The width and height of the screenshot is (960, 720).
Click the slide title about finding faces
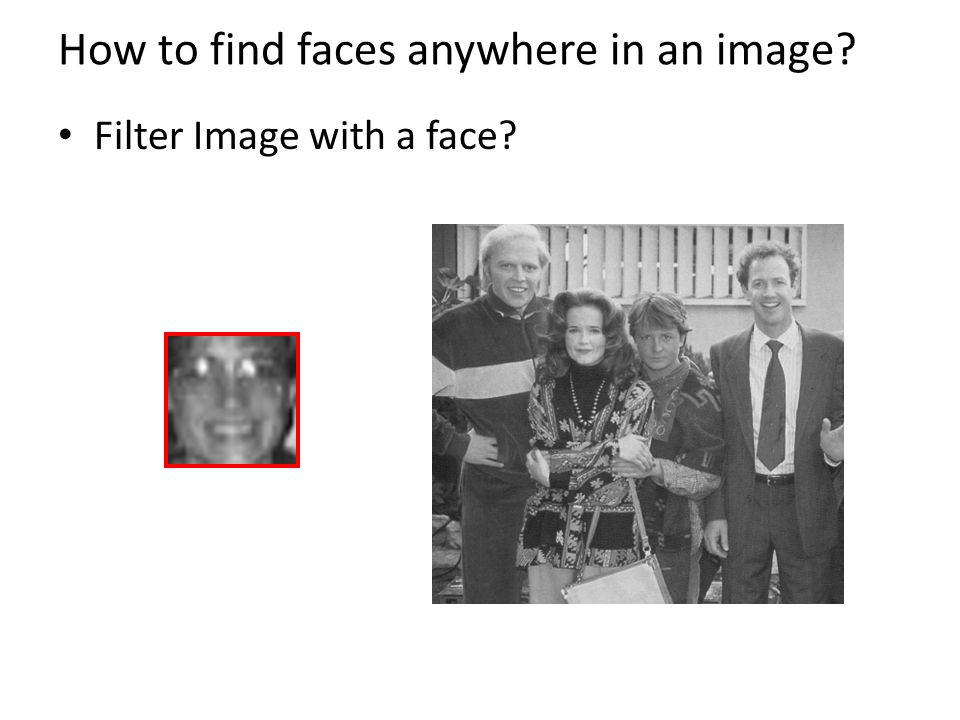click(x=457, y=50)
